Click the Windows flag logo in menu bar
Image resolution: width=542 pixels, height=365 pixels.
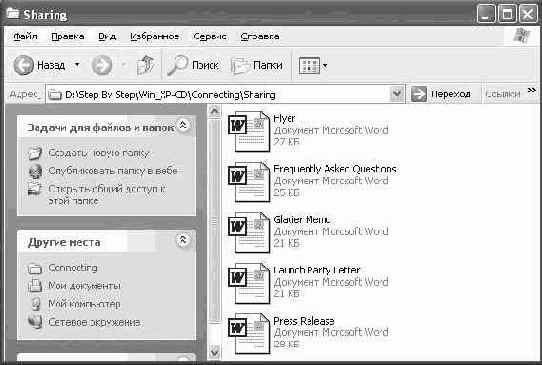[521, 36]
